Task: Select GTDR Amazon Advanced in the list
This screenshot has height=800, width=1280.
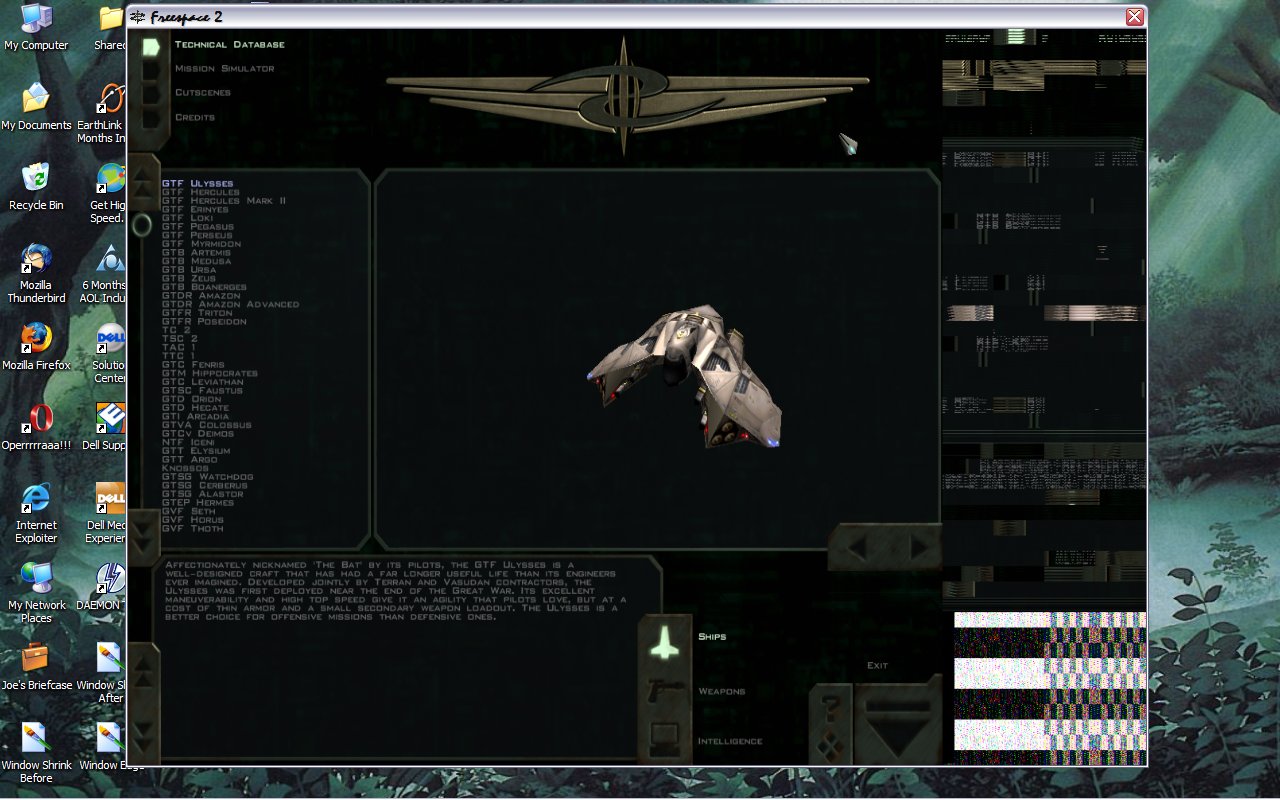Action: pos(230,305)
